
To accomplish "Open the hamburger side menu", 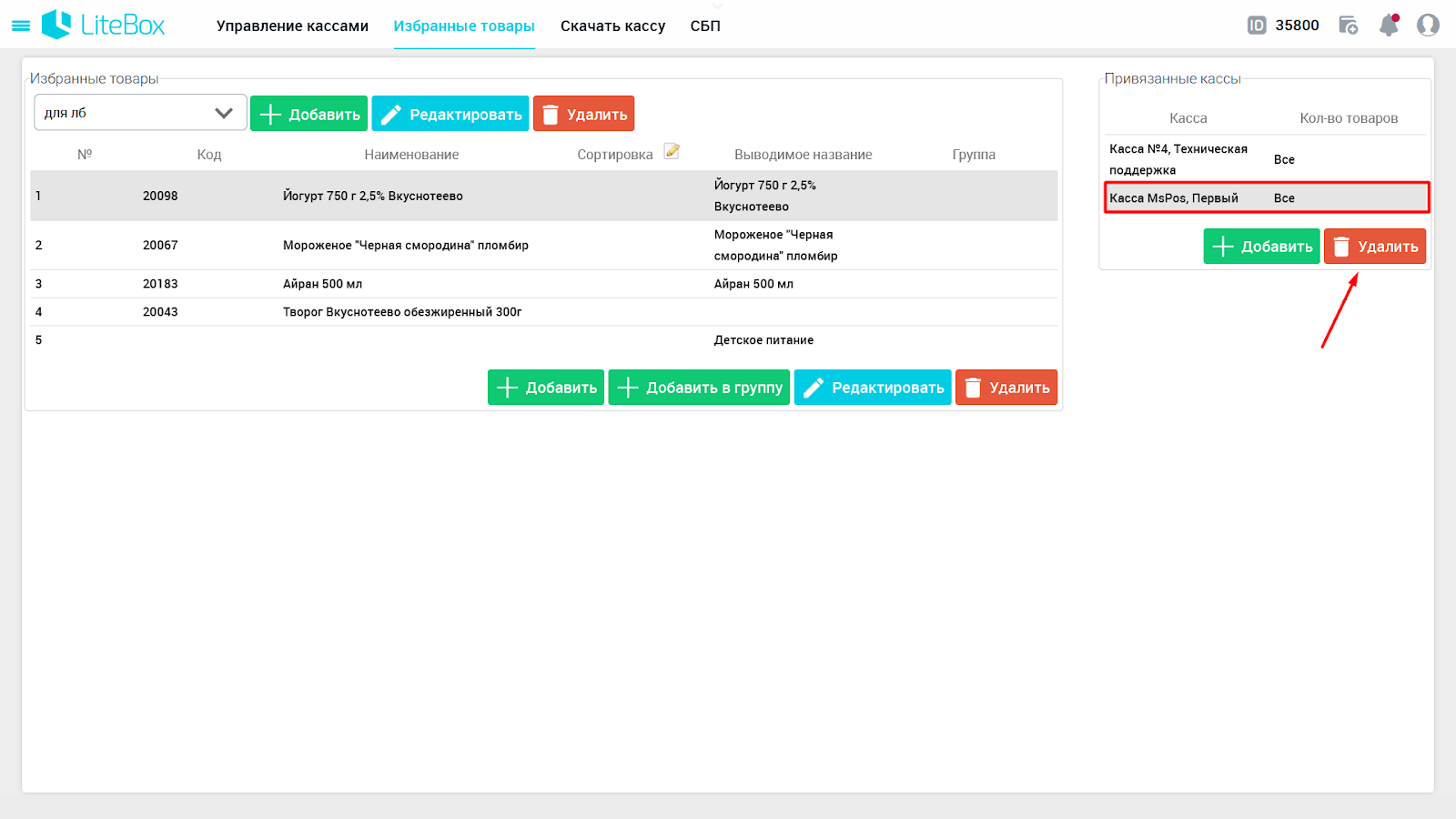I will (x=21, y=25).
